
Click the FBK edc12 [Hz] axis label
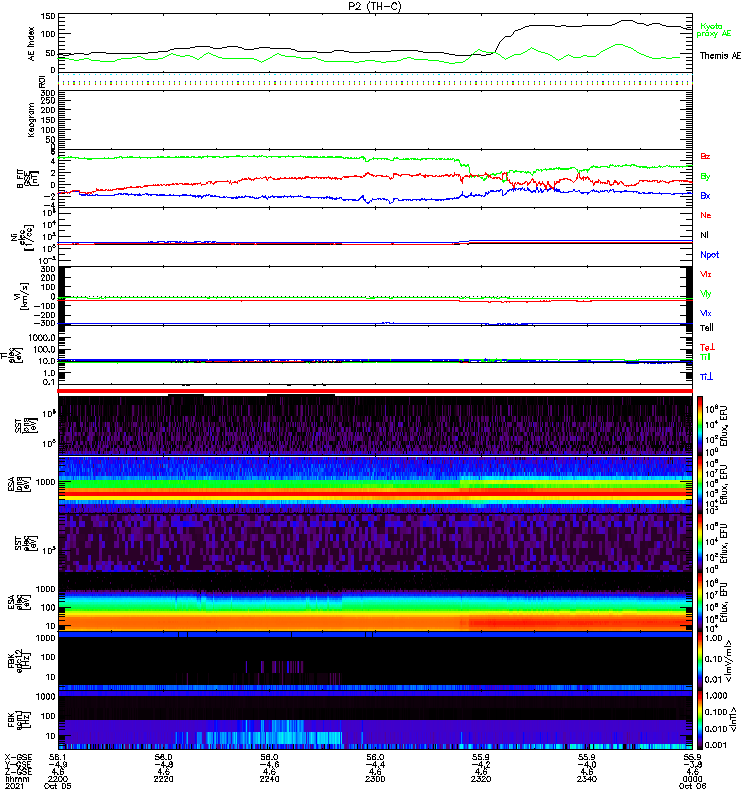pyautogui.click(x=18, y=659)
